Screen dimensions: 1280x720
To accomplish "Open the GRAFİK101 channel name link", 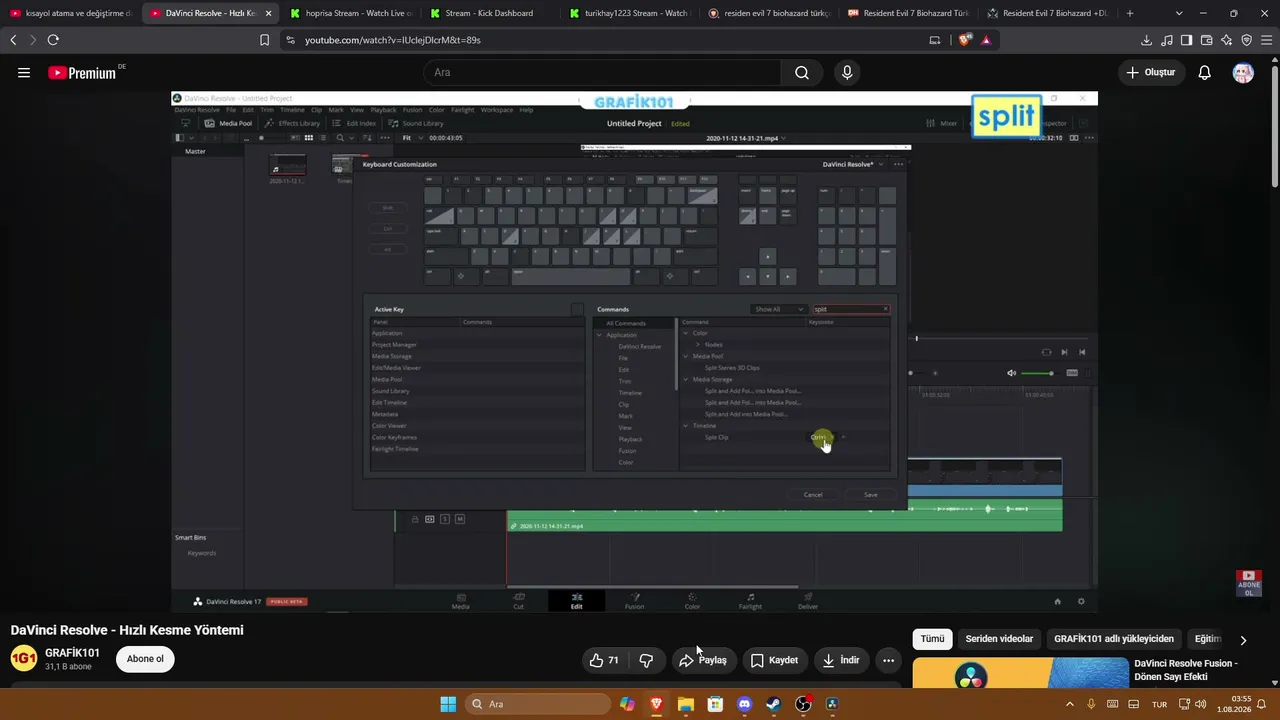I will point(72,653).
